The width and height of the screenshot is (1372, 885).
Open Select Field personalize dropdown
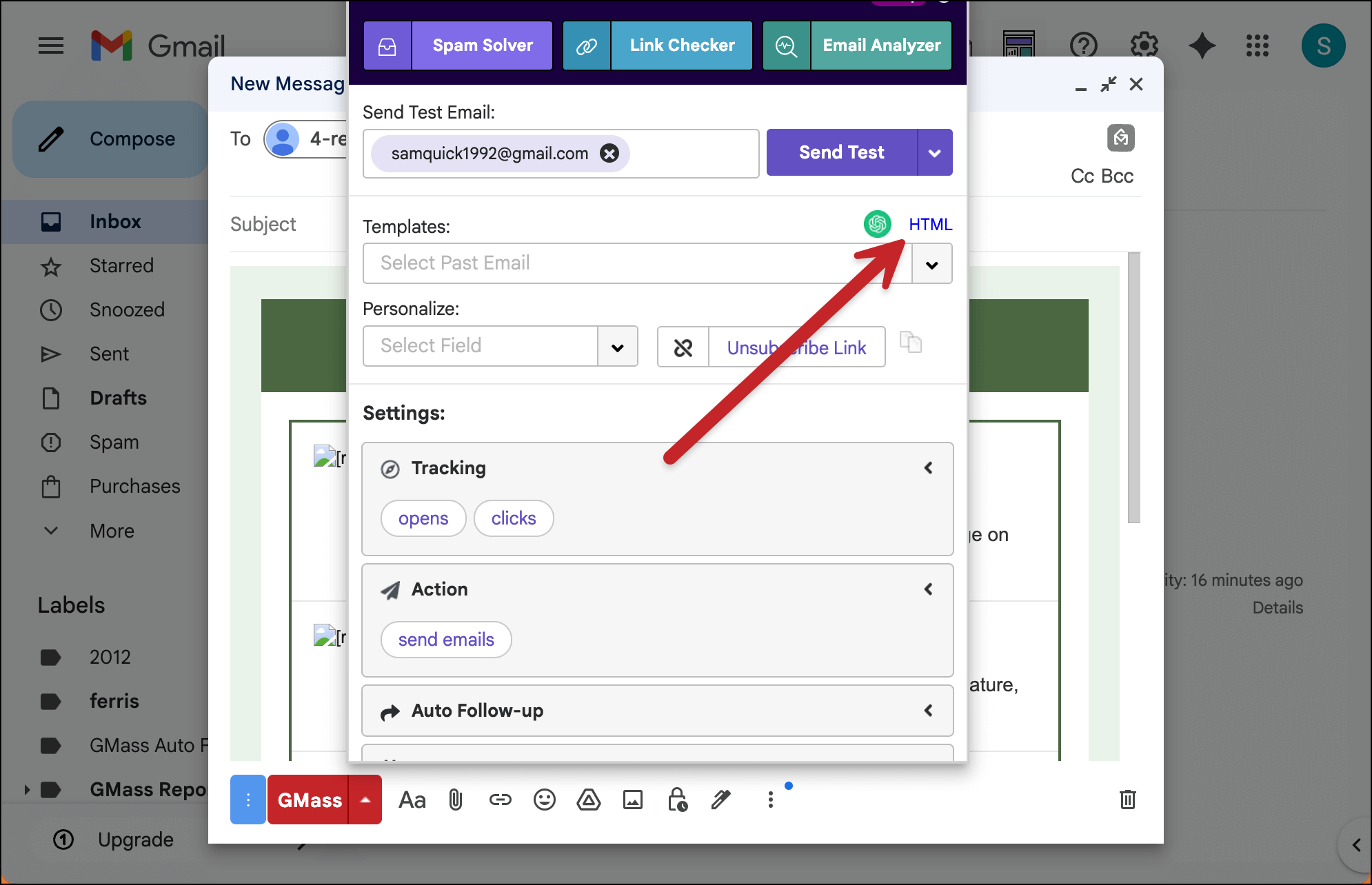tap(617, 347)
